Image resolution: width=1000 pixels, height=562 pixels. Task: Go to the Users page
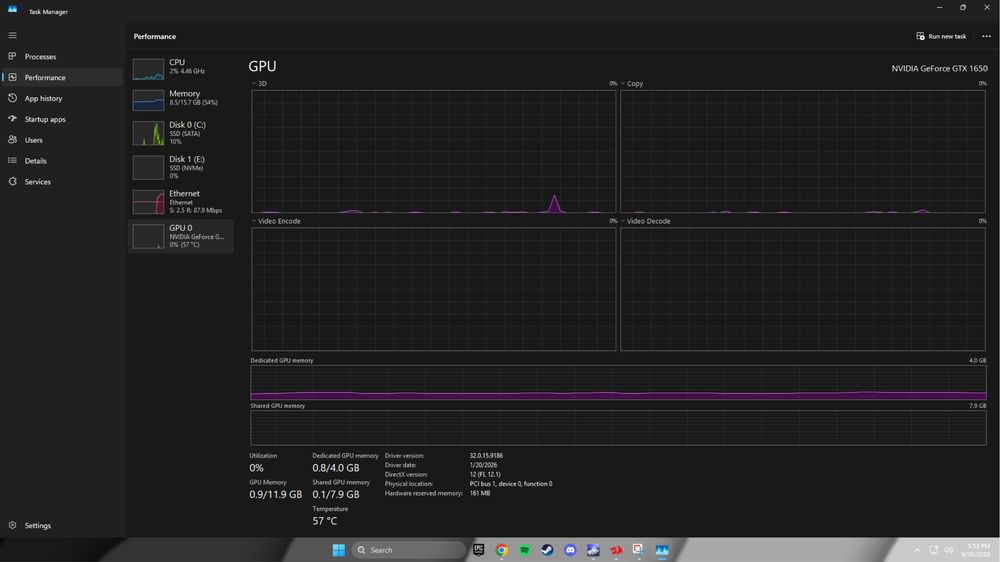(62, 140)
